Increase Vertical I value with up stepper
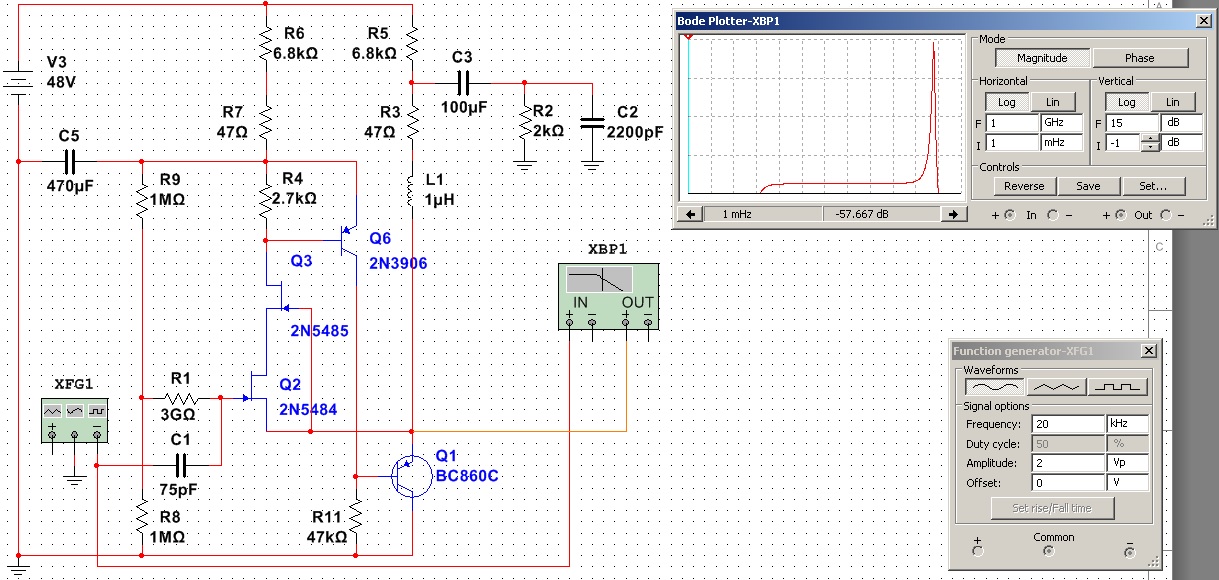1219x580 pixels. (1149, 139)
